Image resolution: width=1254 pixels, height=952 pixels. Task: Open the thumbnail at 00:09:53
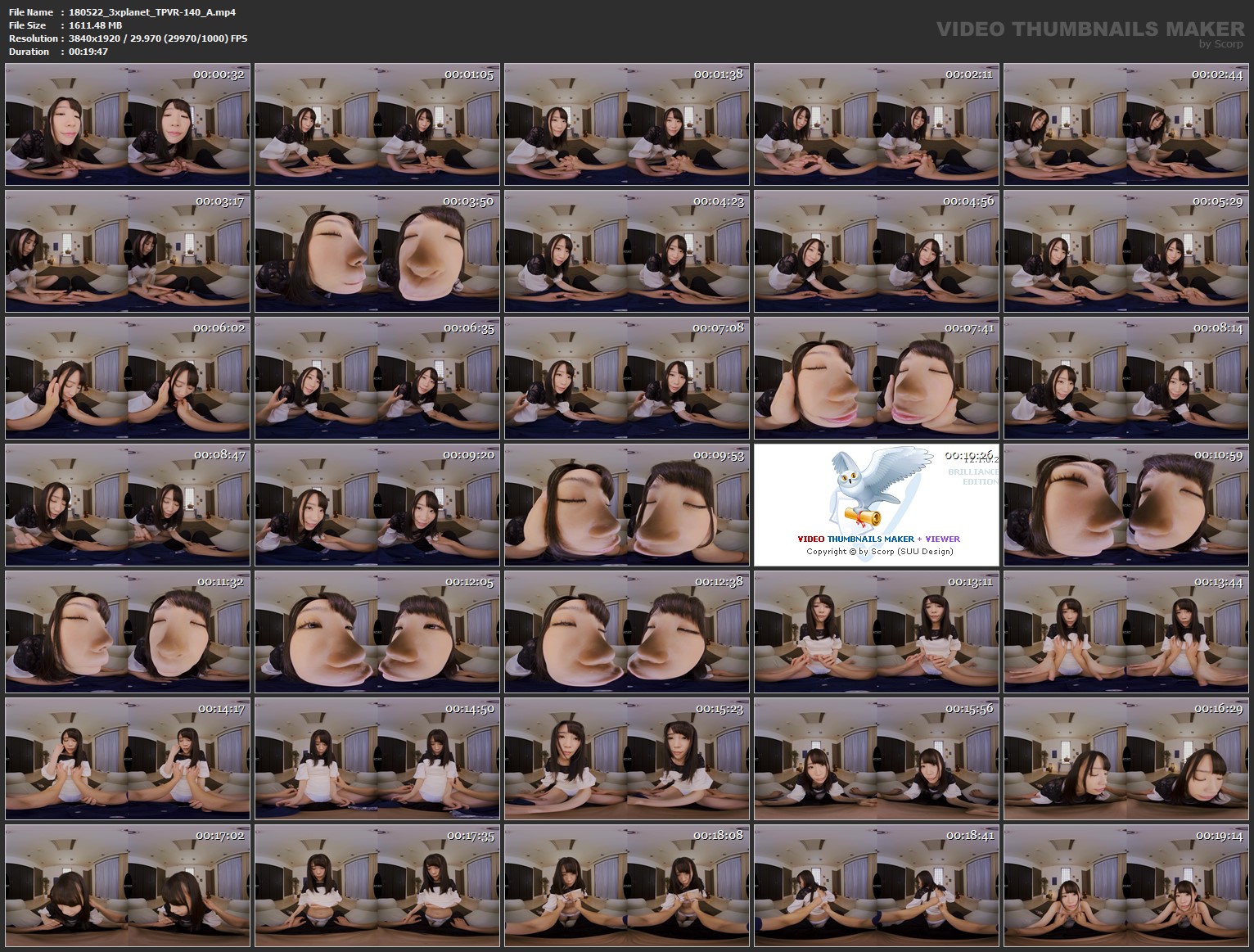[x=627, y=504]
